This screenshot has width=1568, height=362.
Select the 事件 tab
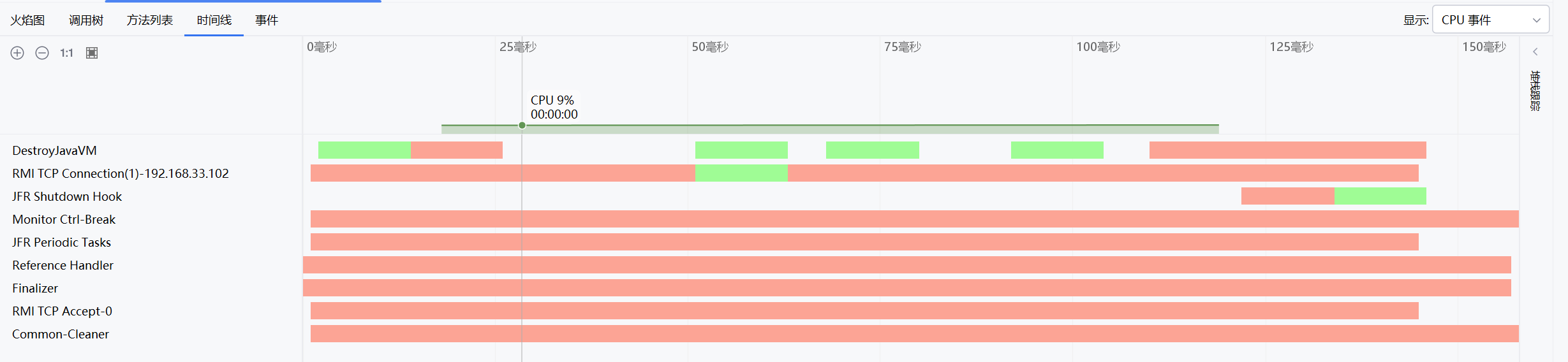(267, 20)
